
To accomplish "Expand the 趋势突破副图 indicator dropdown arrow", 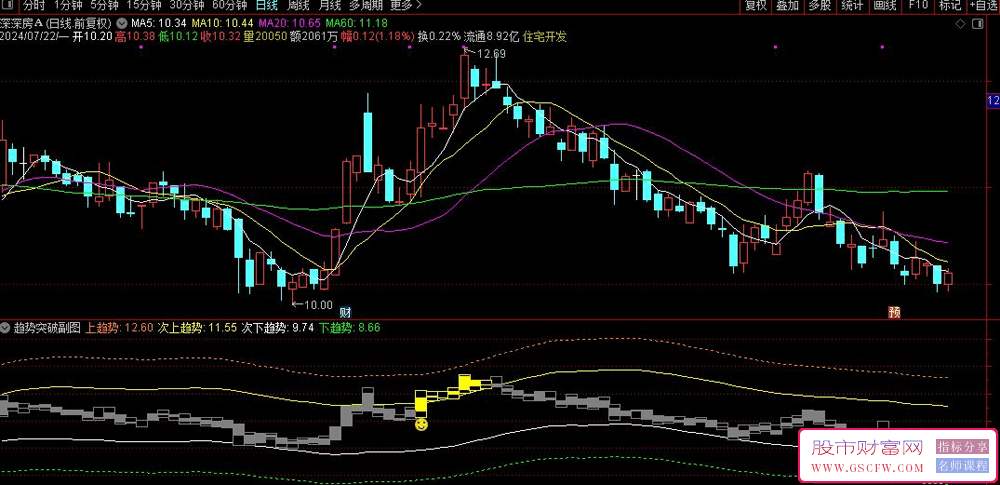I will click(x=6, y=329).
